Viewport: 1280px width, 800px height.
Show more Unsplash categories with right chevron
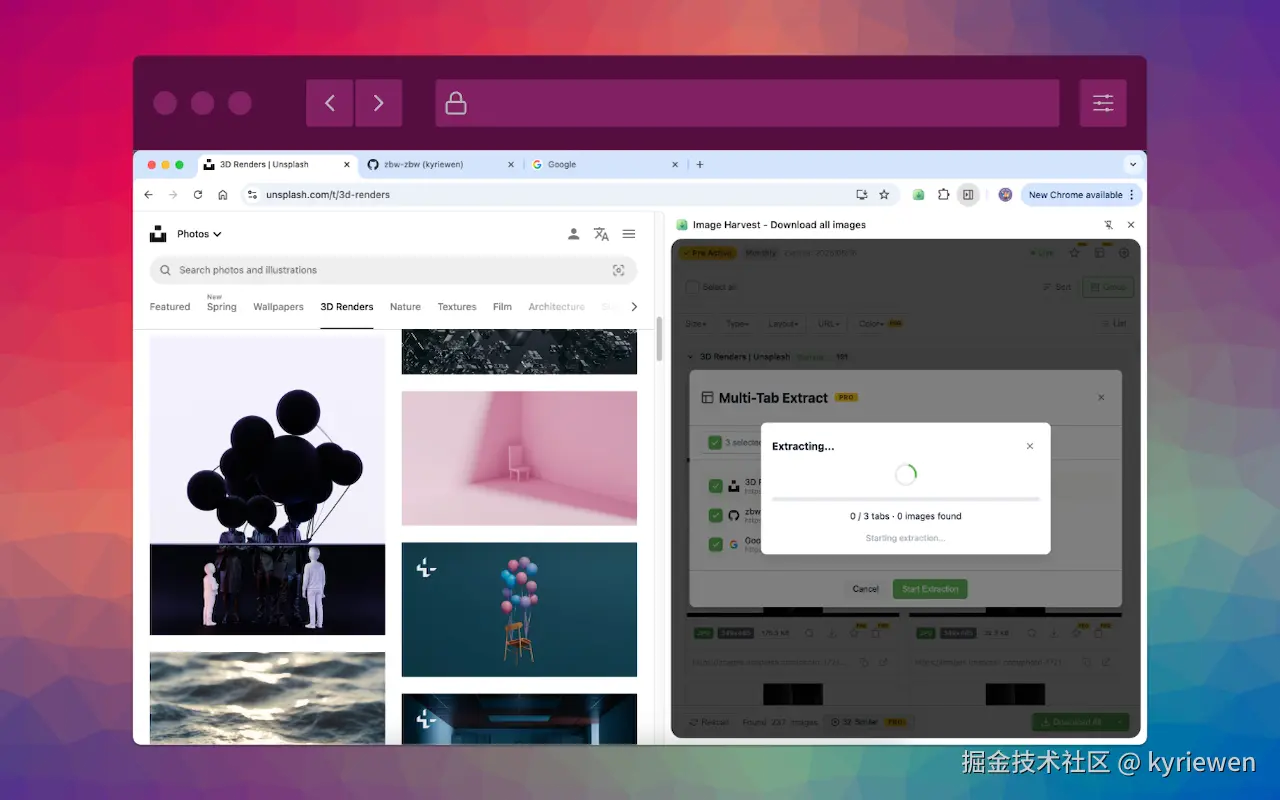634,307
